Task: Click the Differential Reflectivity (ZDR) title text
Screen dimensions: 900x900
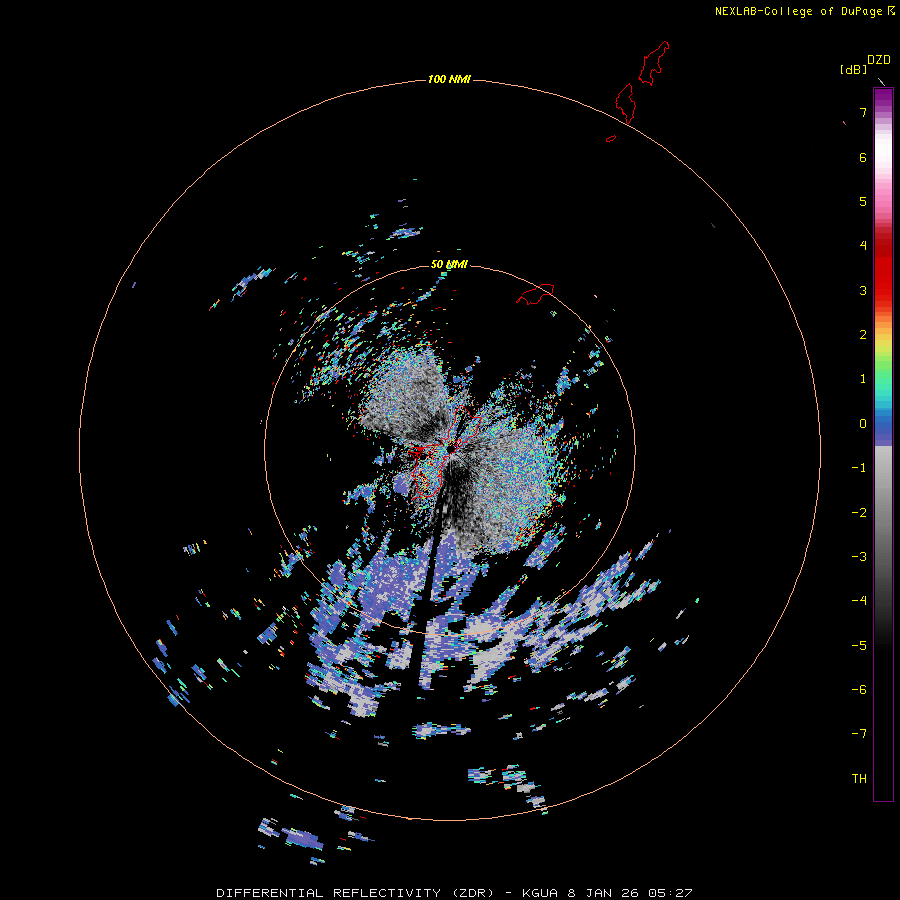Action: coord(355,893)
